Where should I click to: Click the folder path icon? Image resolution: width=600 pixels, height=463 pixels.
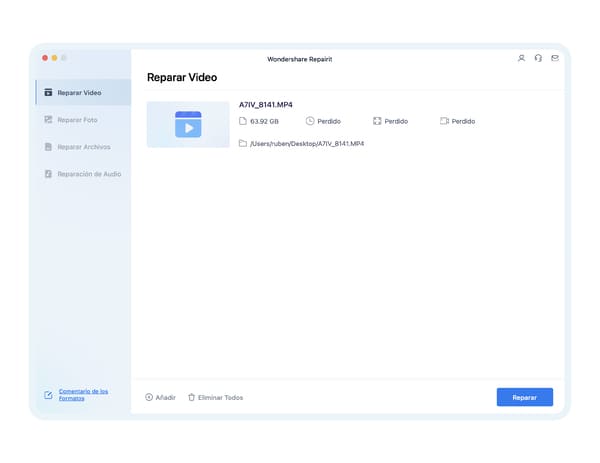pos(243,143)
